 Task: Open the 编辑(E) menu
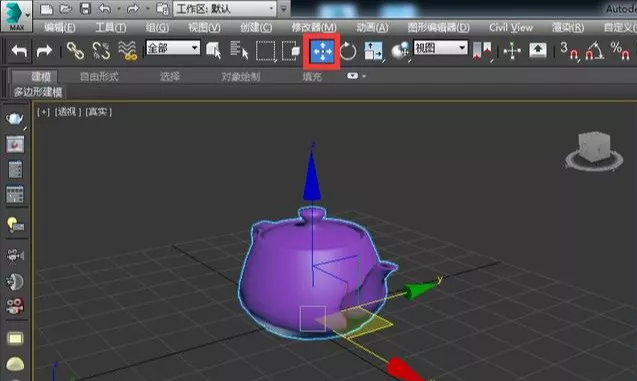(60, 28)
